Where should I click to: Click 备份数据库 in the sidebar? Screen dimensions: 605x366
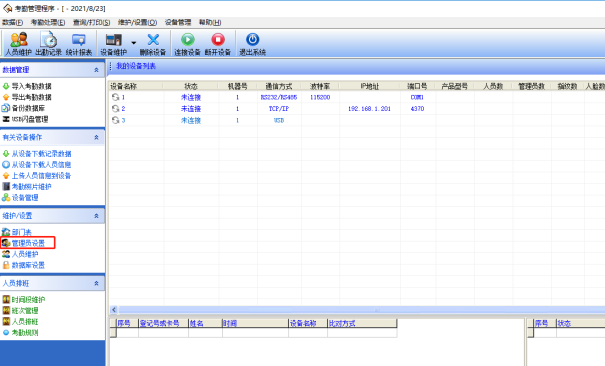(x=28, y=108)
